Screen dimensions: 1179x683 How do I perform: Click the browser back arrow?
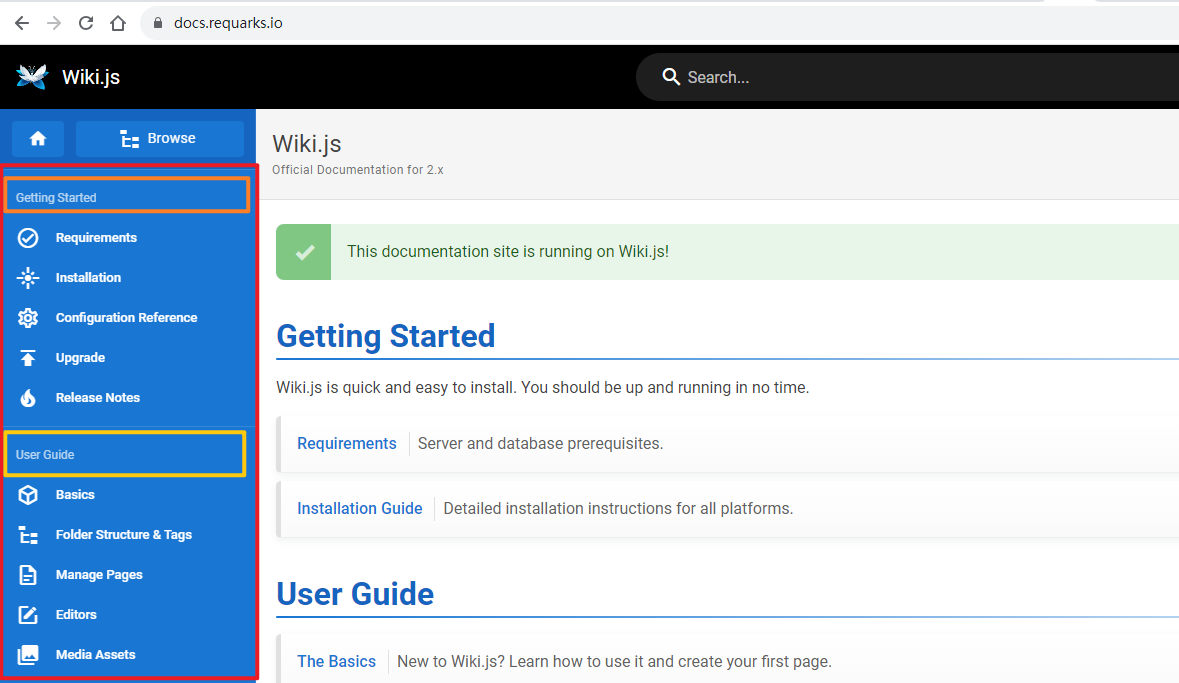pos(22,23)
